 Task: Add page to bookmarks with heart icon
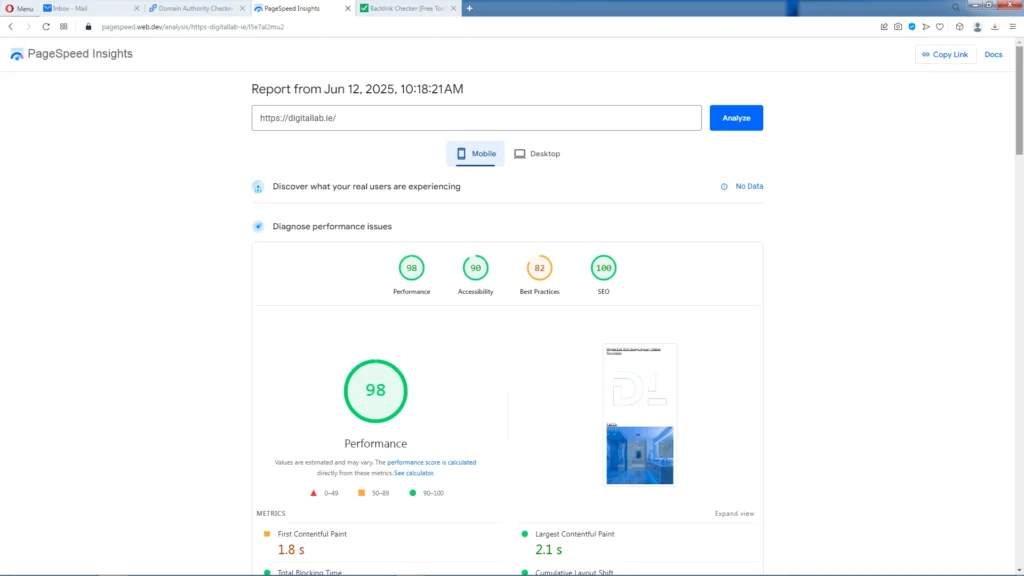tap(940, 27)
